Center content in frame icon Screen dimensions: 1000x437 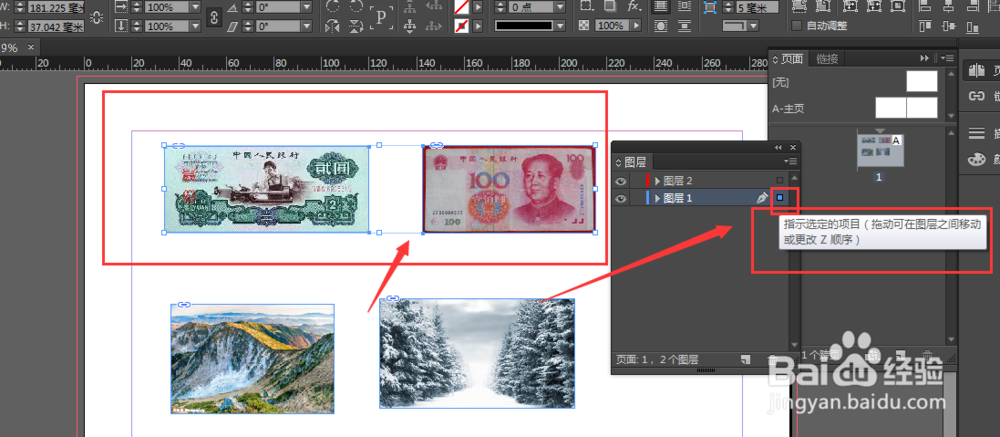click(898, 6)
